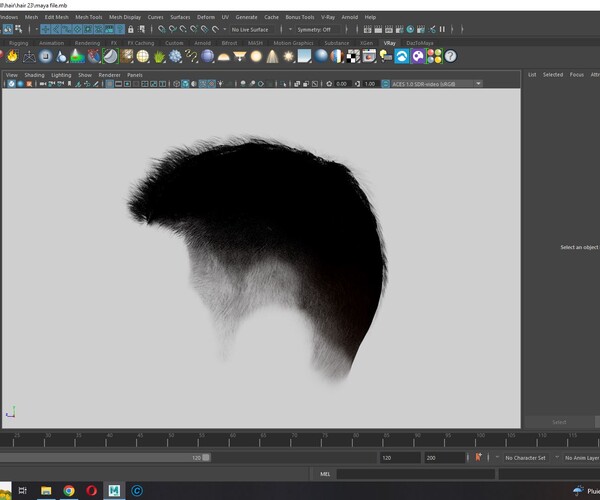The image size is (600, 500).
Task: Click the viewport gamma value field 1.00
Action: click(370, 84)
